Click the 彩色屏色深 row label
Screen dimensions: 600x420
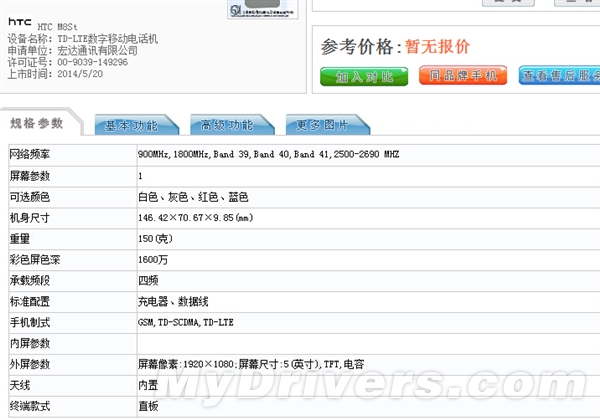pyautogui.click(x=35, y=260)
